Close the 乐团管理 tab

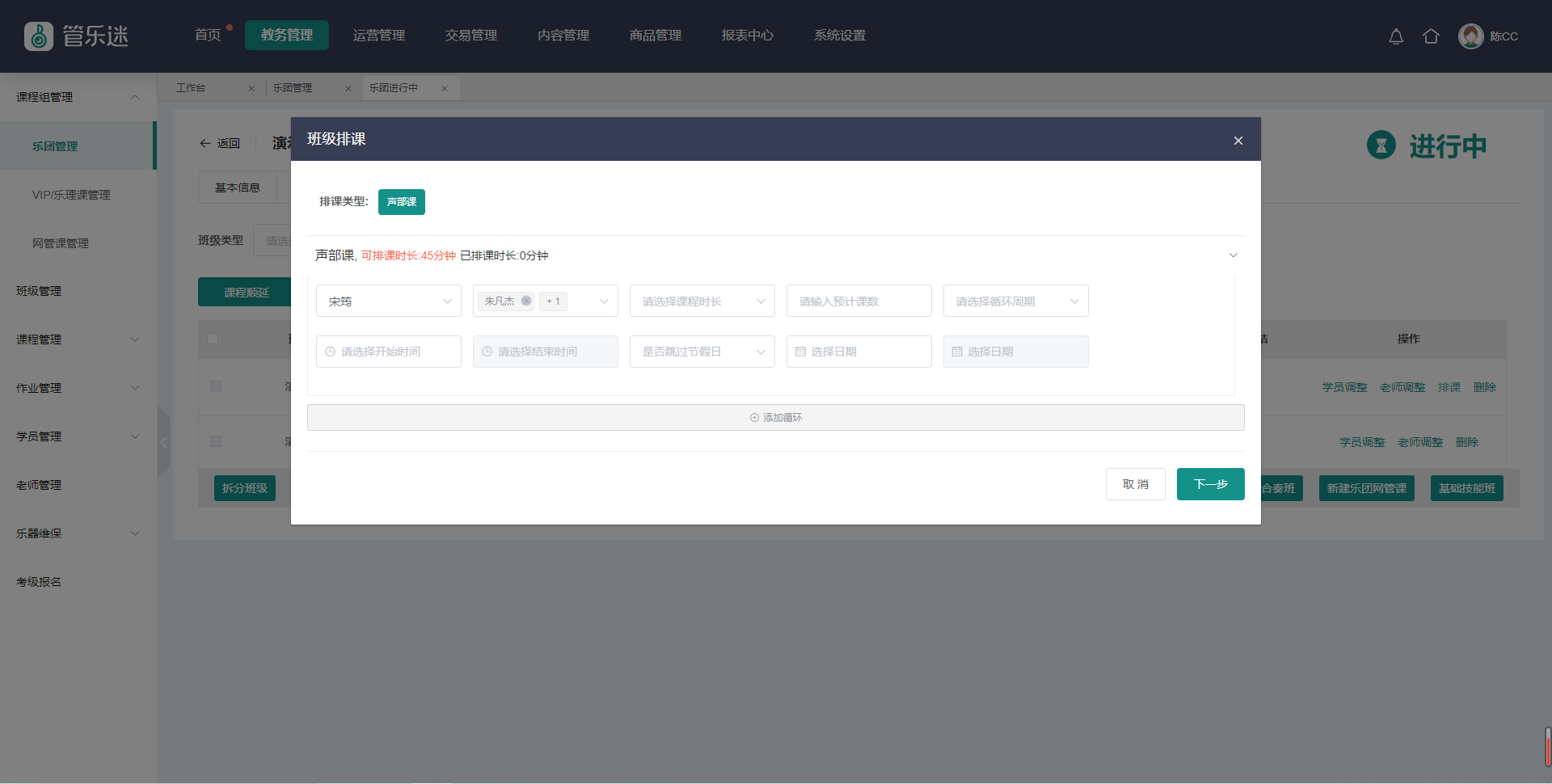tap(348, 88)
